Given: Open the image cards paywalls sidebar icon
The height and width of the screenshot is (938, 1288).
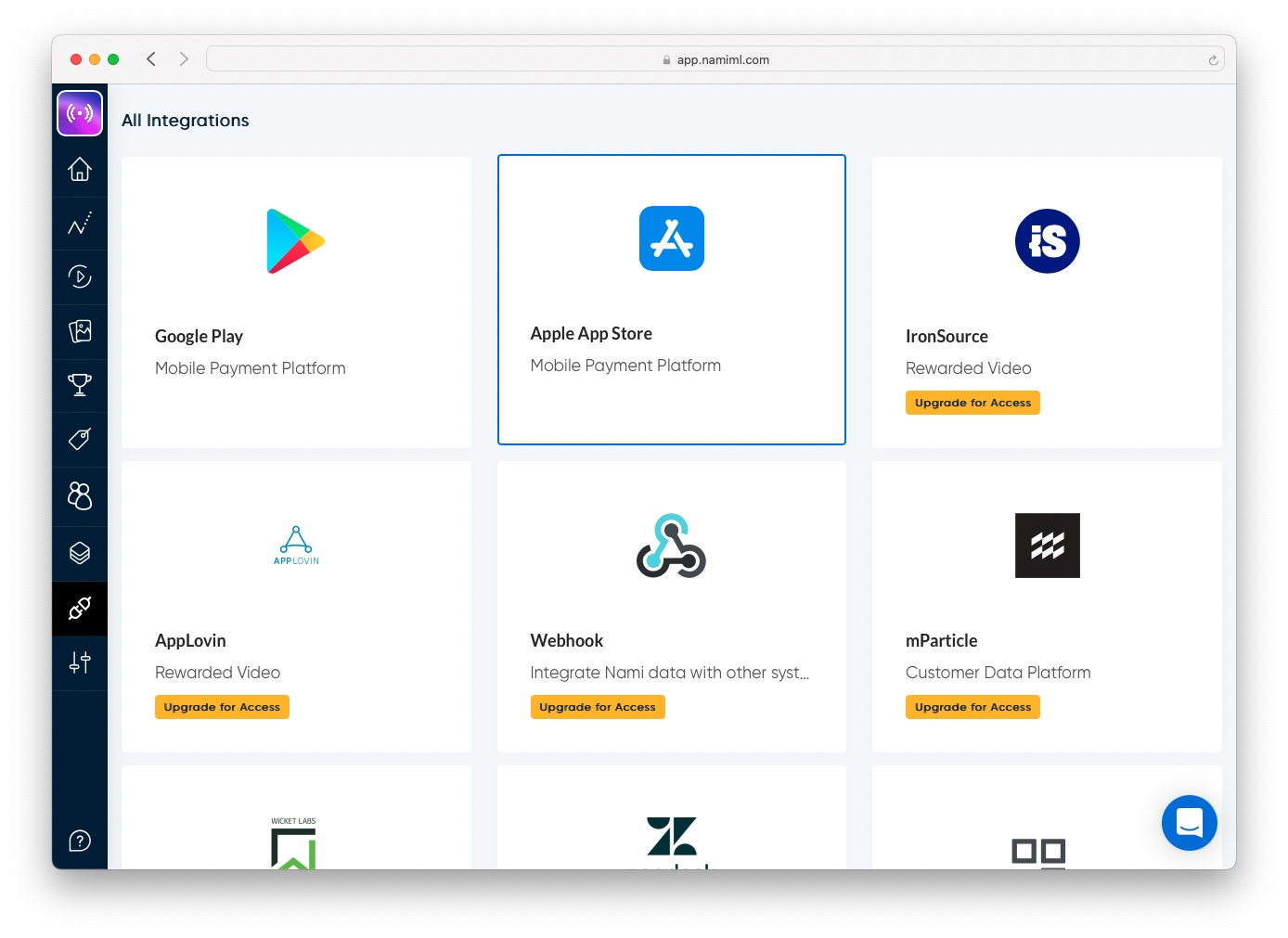Looking at the screenshot, I should [x=80, y=331].
